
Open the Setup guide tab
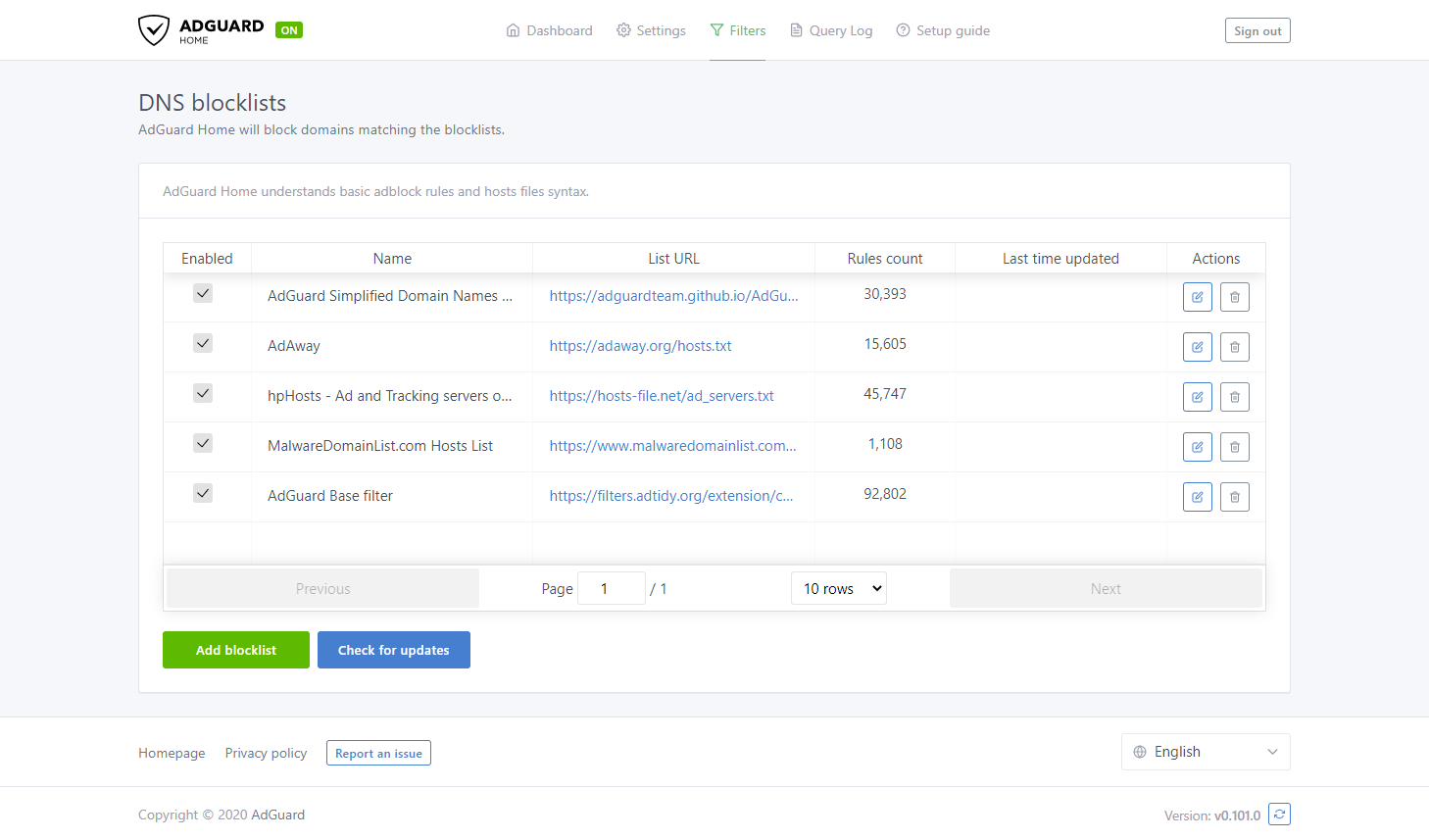pyautogui.click(x=943, y=30)
